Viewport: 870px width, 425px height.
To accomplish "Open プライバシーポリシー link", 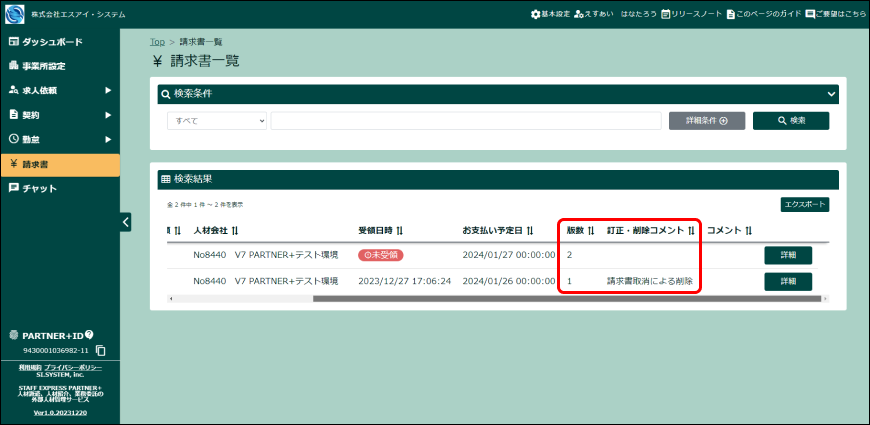I will pos(73,368).
